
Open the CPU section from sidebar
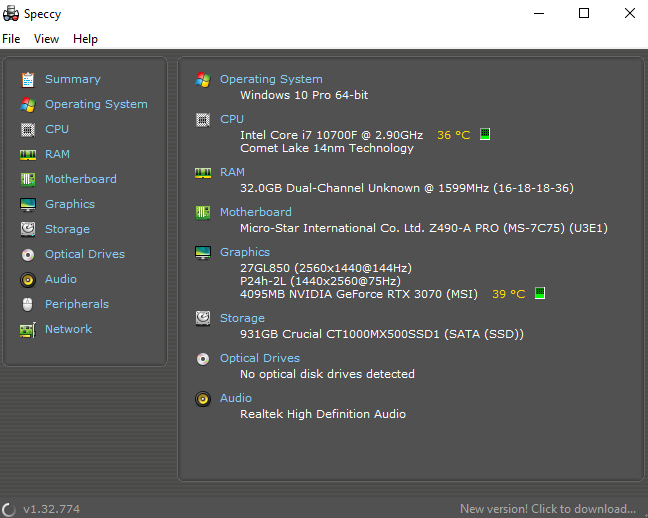57,129
